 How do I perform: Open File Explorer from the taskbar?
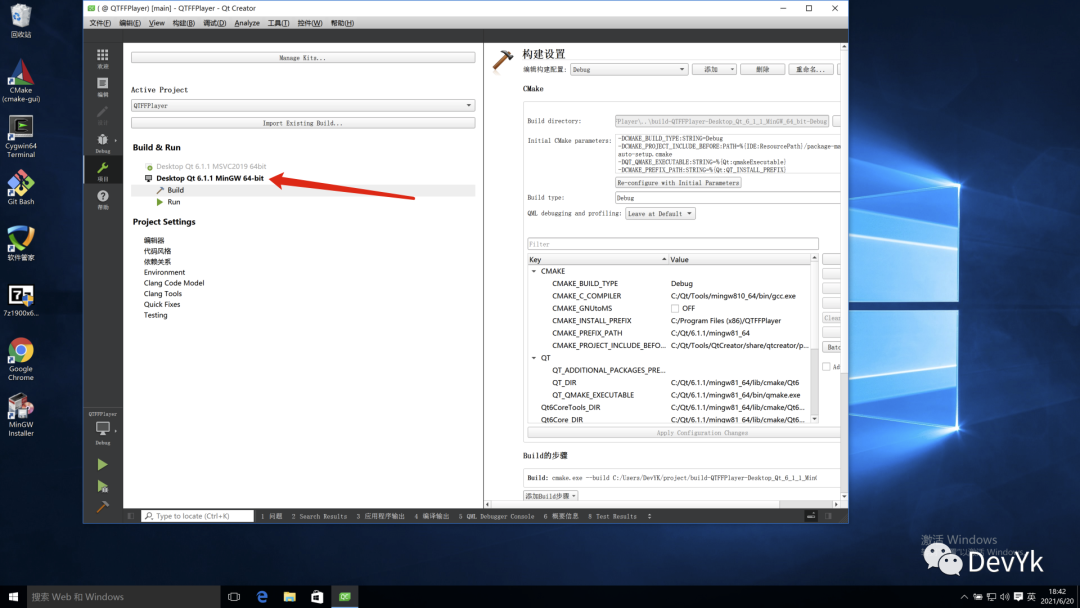(289, 596)
